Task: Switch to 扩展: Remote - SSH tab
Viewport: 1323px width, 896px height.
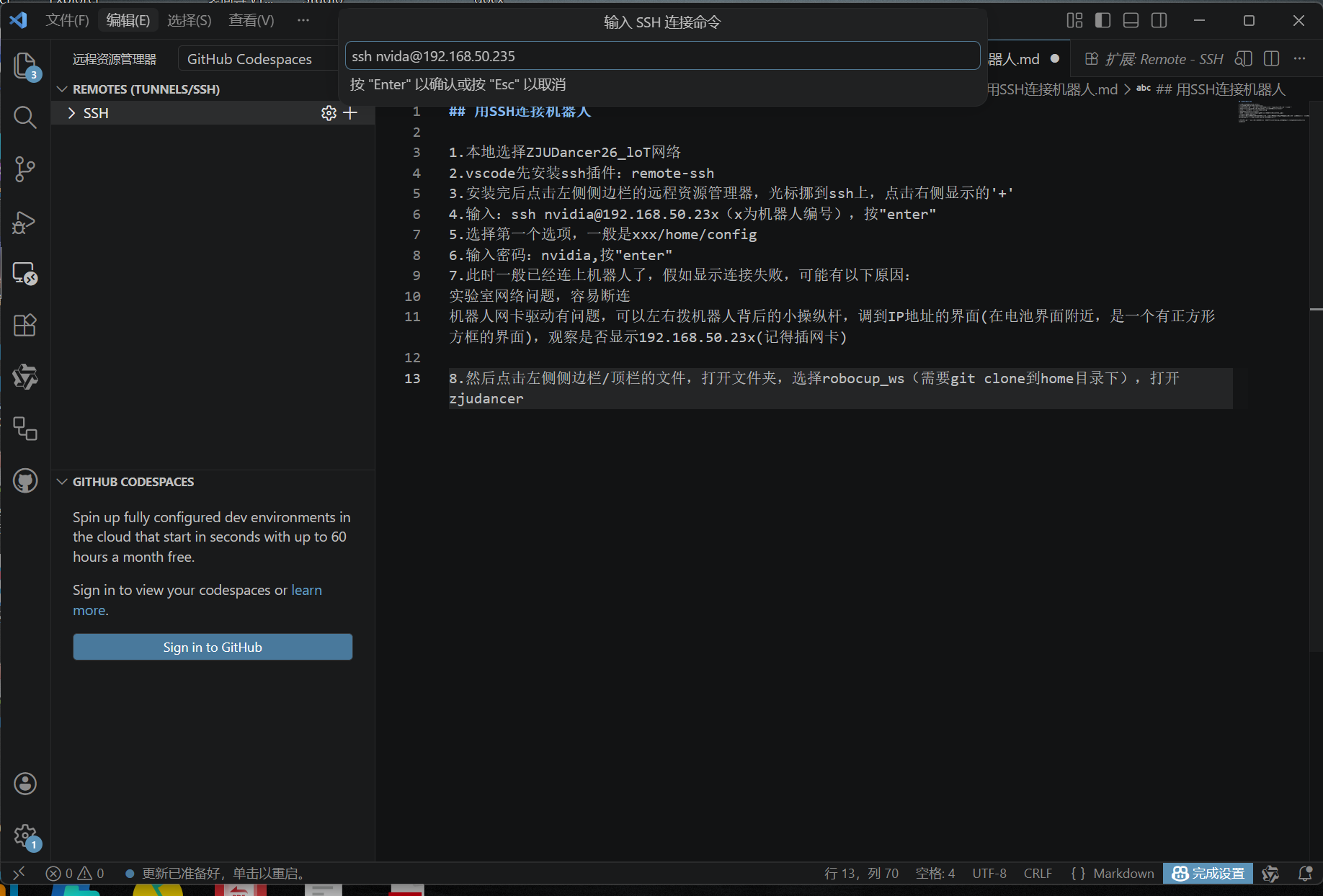Action: [x=1154, y=59]
